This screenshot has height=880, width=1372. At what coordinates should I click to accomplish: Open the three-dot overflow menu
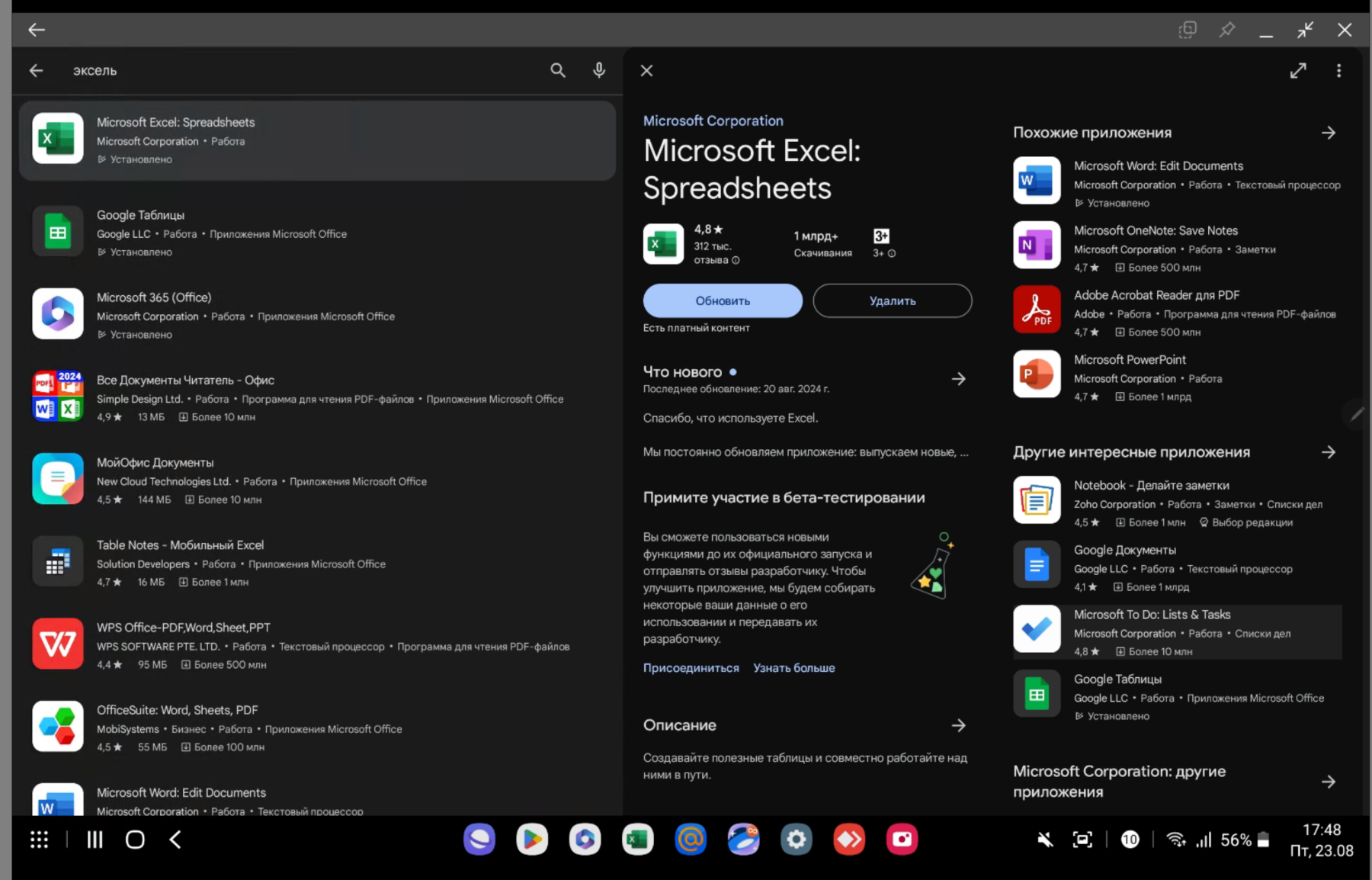tap(1338, 70)
